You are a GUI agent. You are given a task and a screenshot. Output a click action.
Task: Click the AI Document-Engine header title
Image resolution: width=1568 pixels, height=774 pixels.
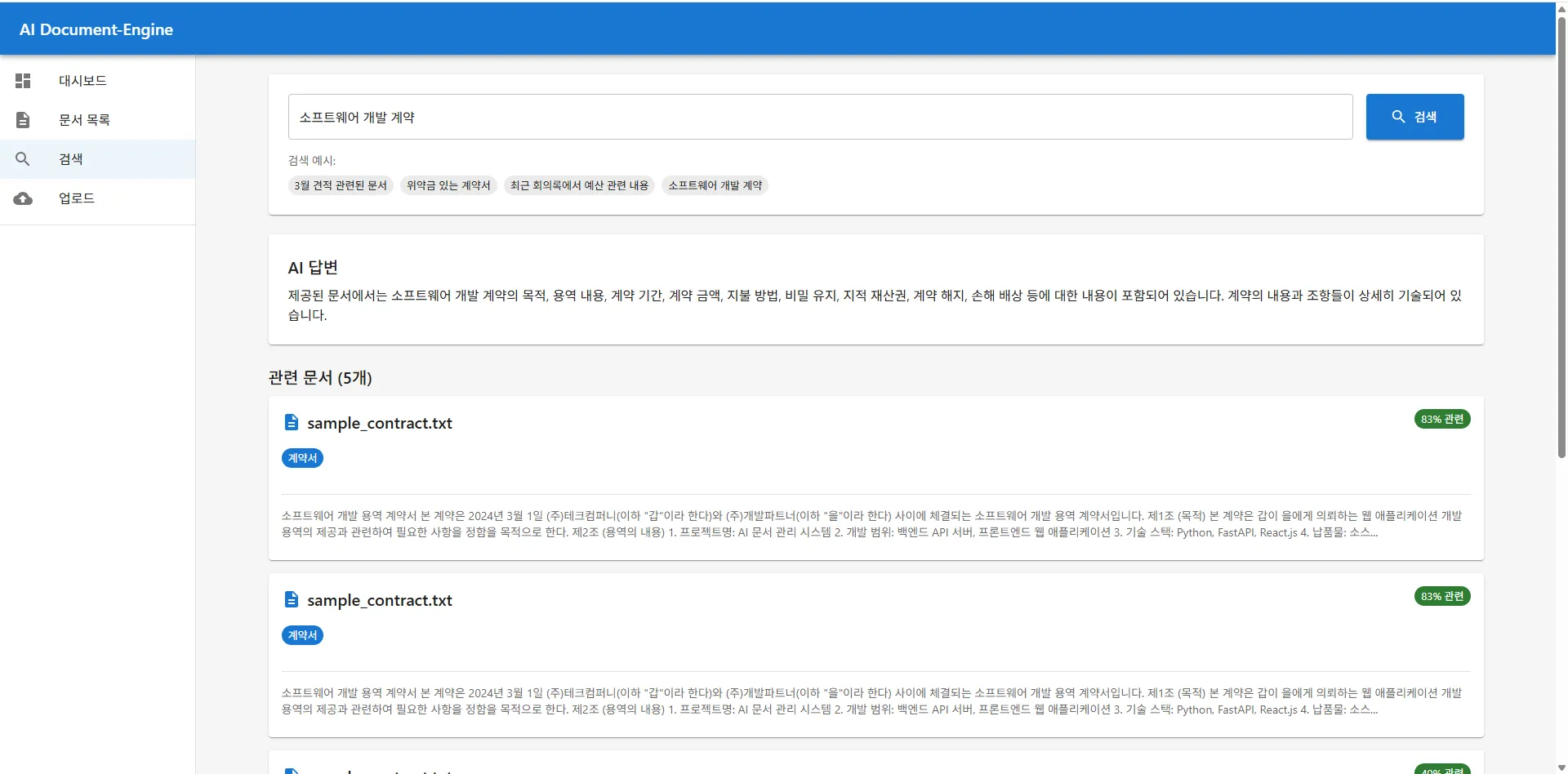(x=96, y=29)
